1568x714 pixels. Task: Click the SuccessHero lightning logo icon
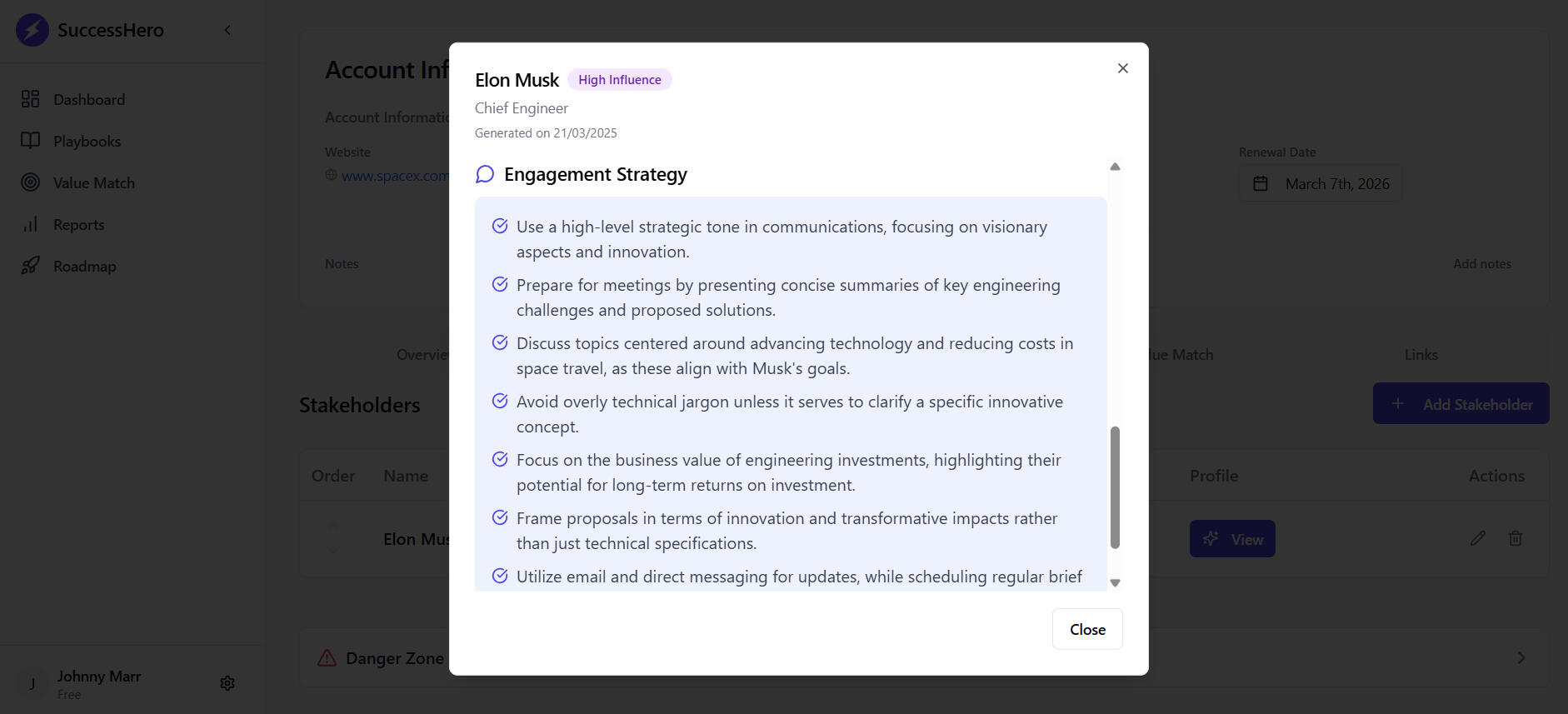[x=32, y=30]
